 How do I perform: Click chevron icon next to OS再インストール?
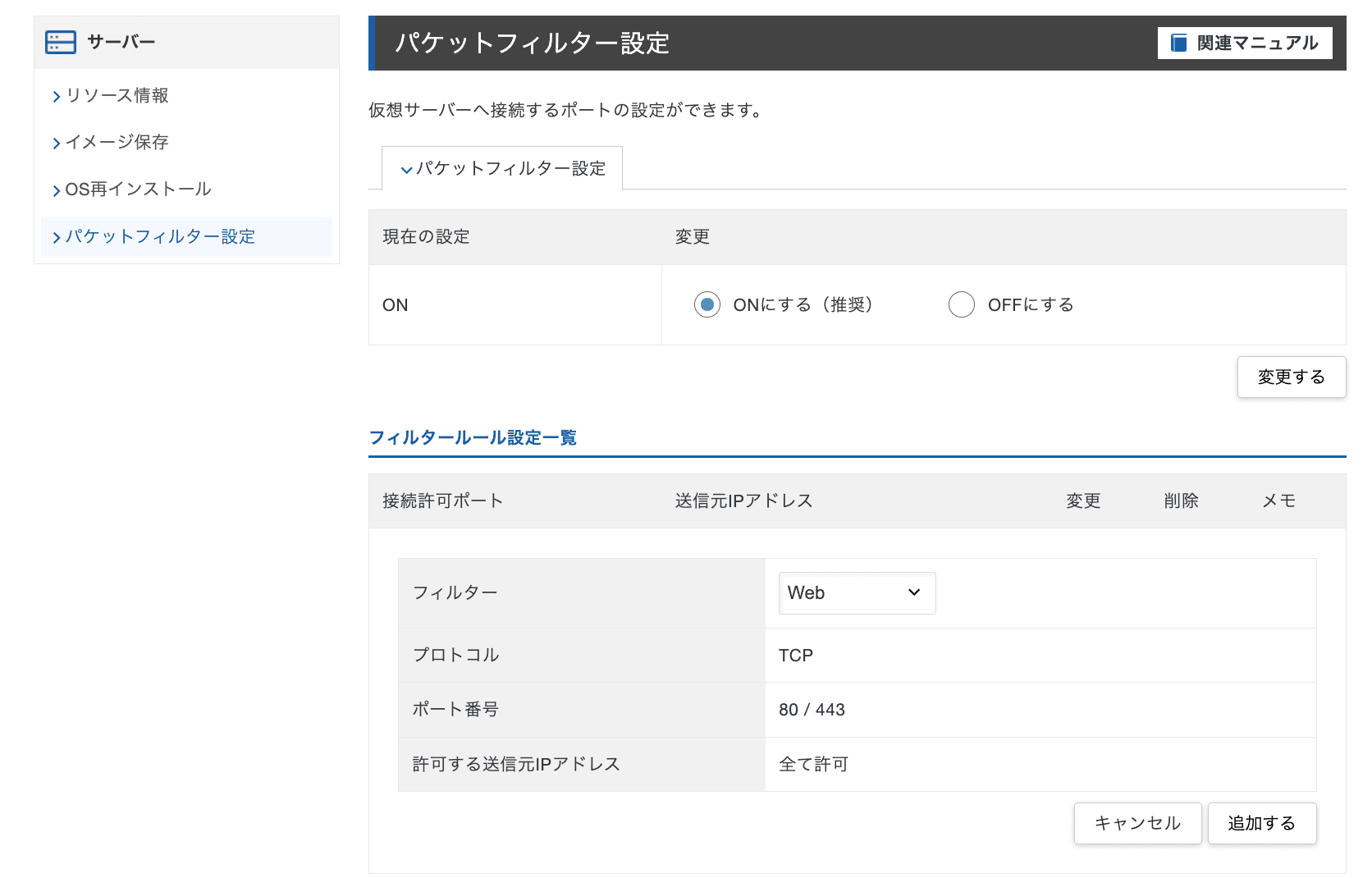(56, 190)
